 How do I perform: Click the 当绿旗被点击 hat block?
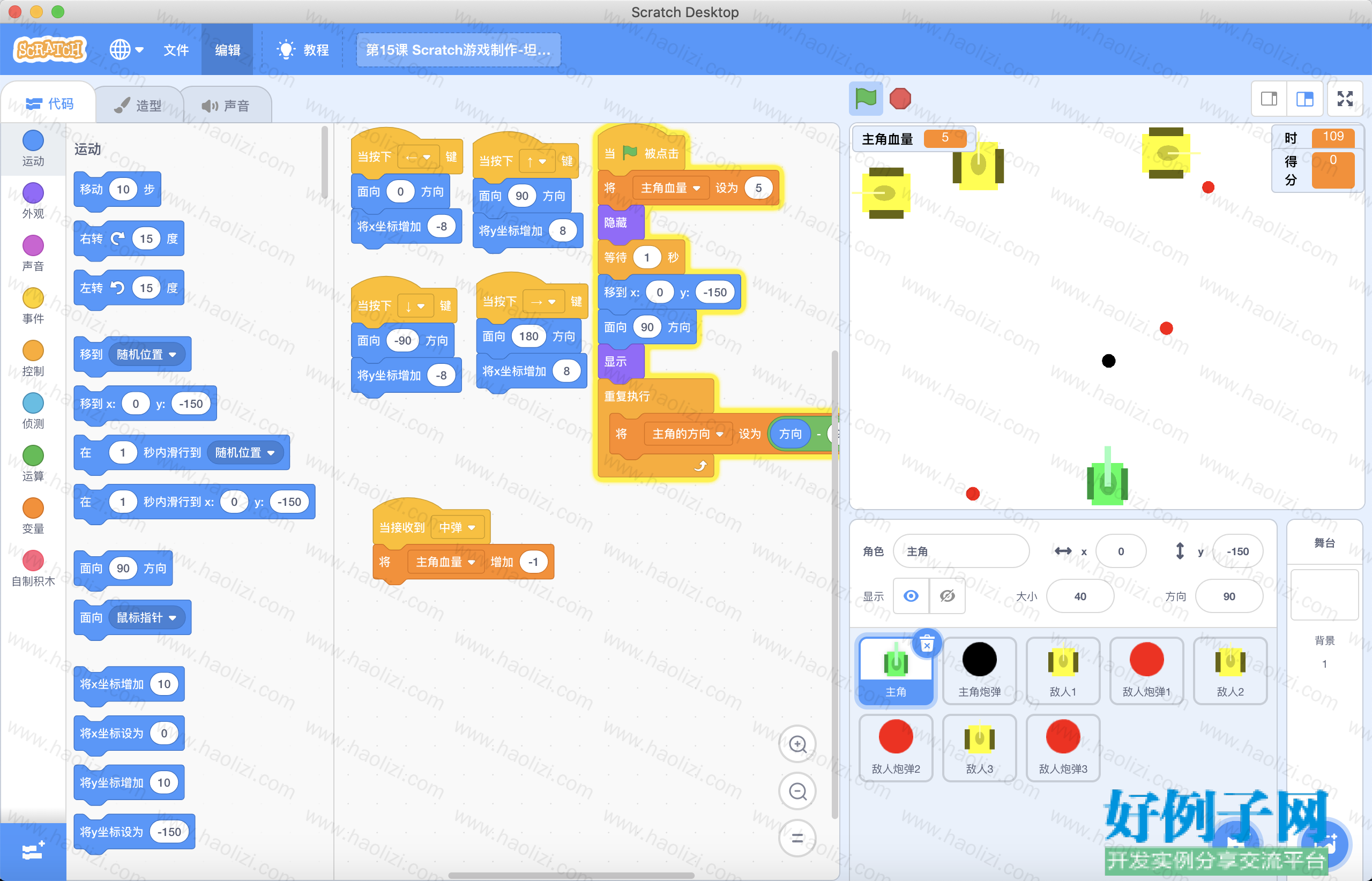tap(641, 150)
